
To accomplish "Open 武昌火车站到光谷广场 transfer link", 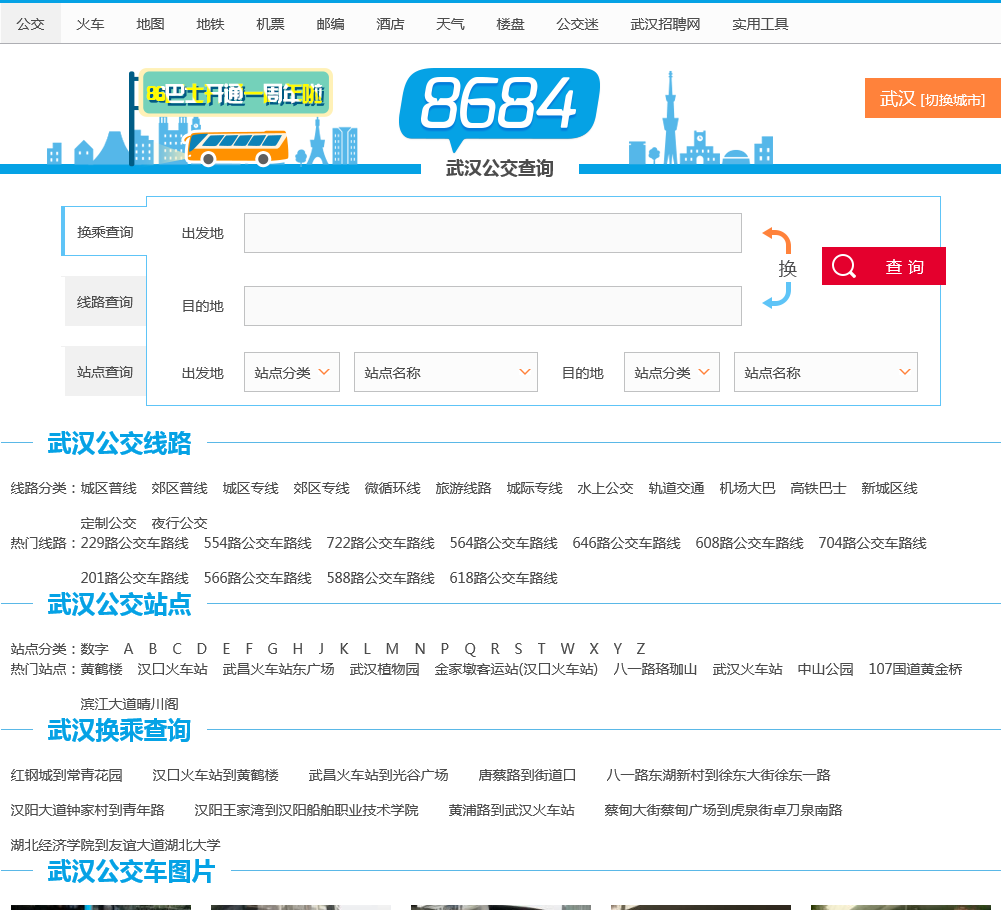I will pos(379,775).
